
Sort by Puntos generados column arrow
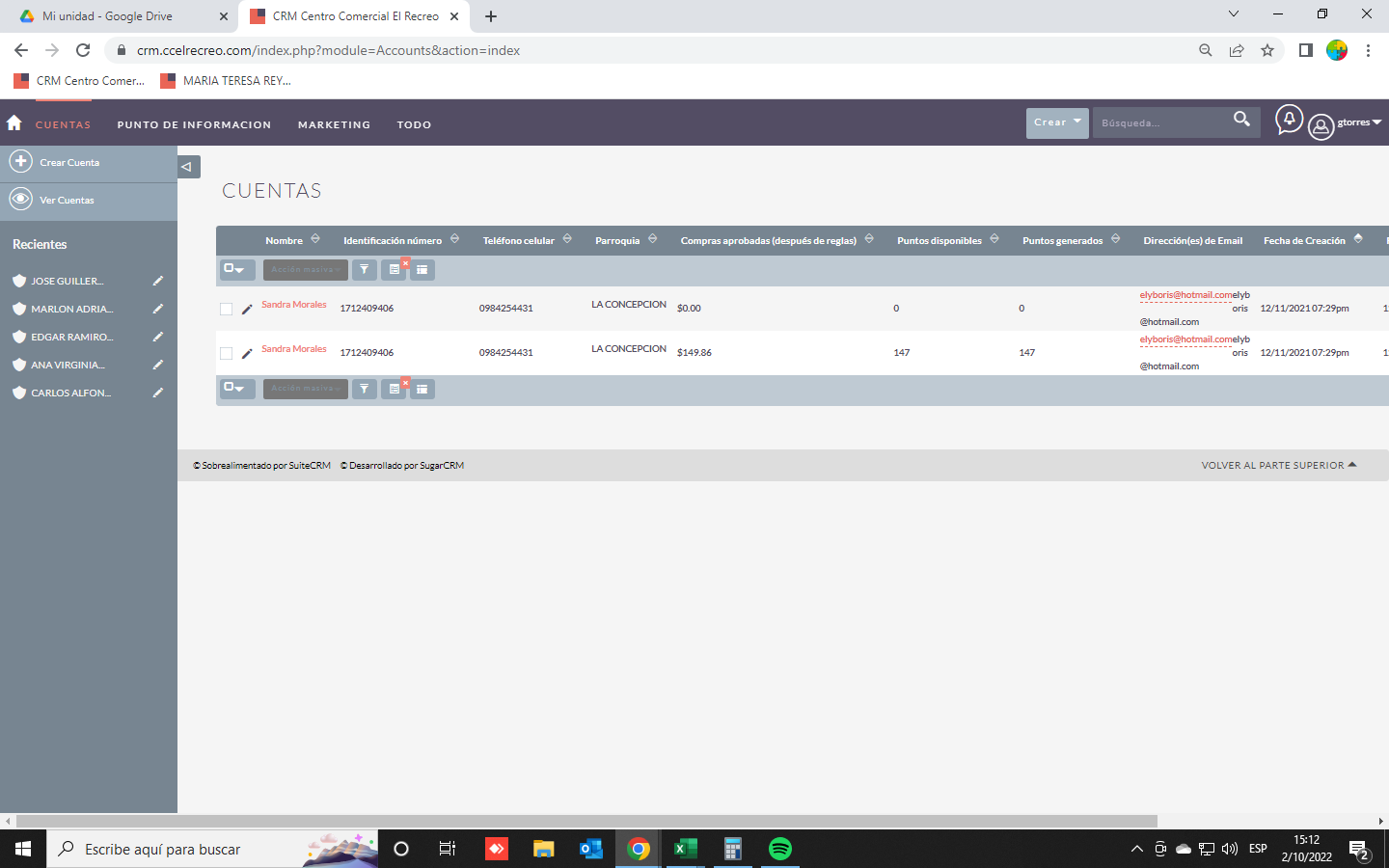(1116, 239)
